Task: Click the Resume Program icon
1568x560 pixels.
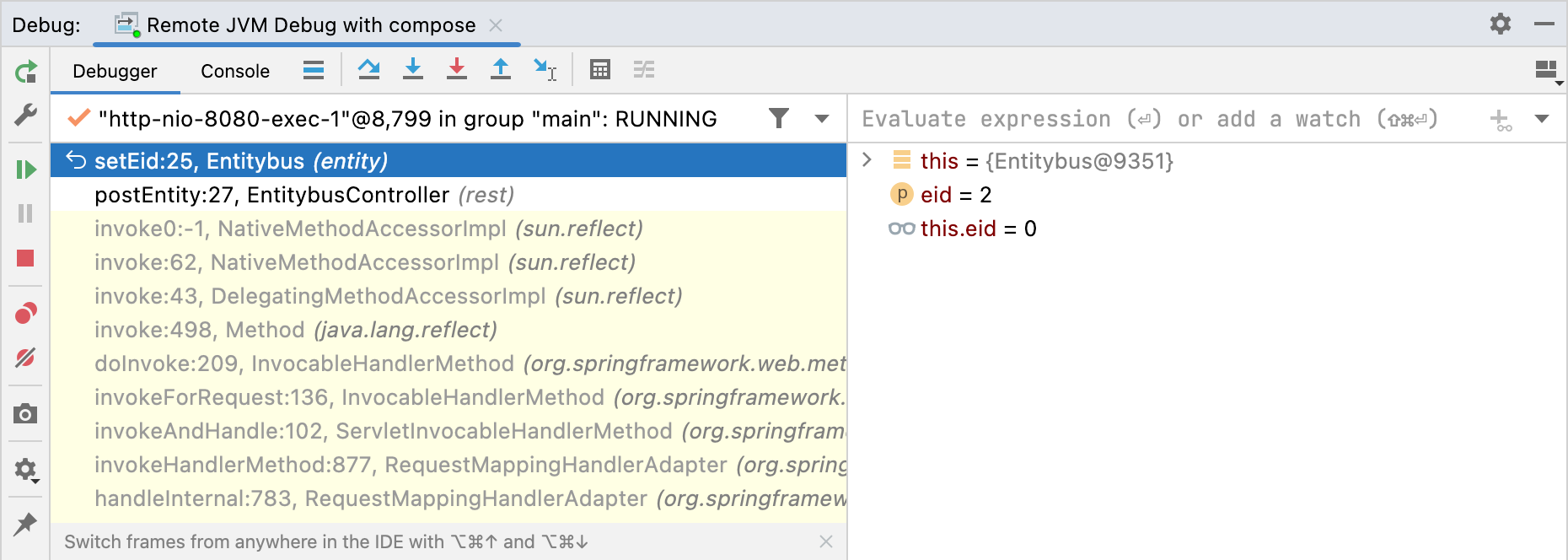Action: click(x=26, y=170)
